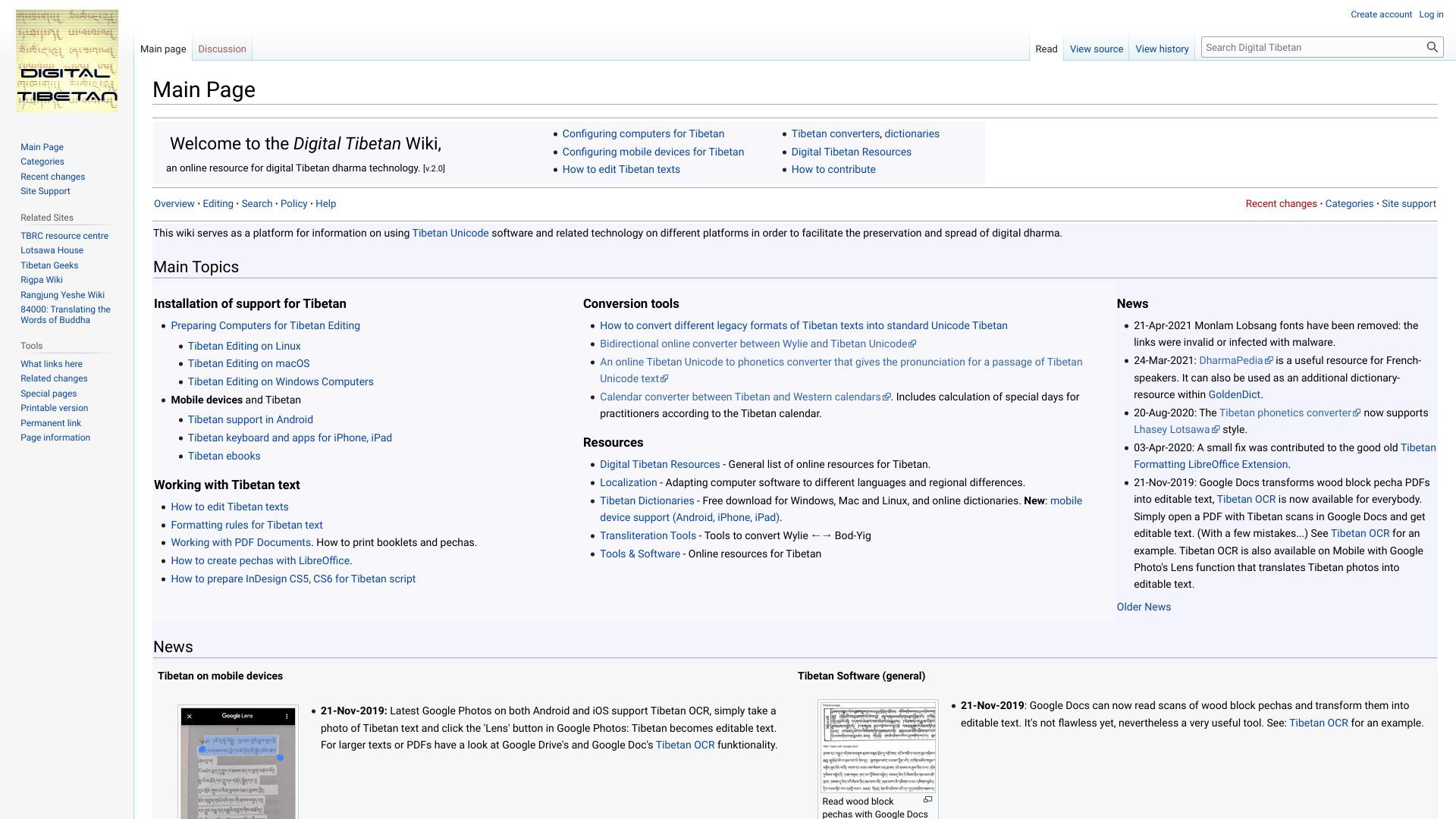The width and height of the screenshot is (1456, 819).
Task: Open the View history tab
Action: tap(1162, 49)
